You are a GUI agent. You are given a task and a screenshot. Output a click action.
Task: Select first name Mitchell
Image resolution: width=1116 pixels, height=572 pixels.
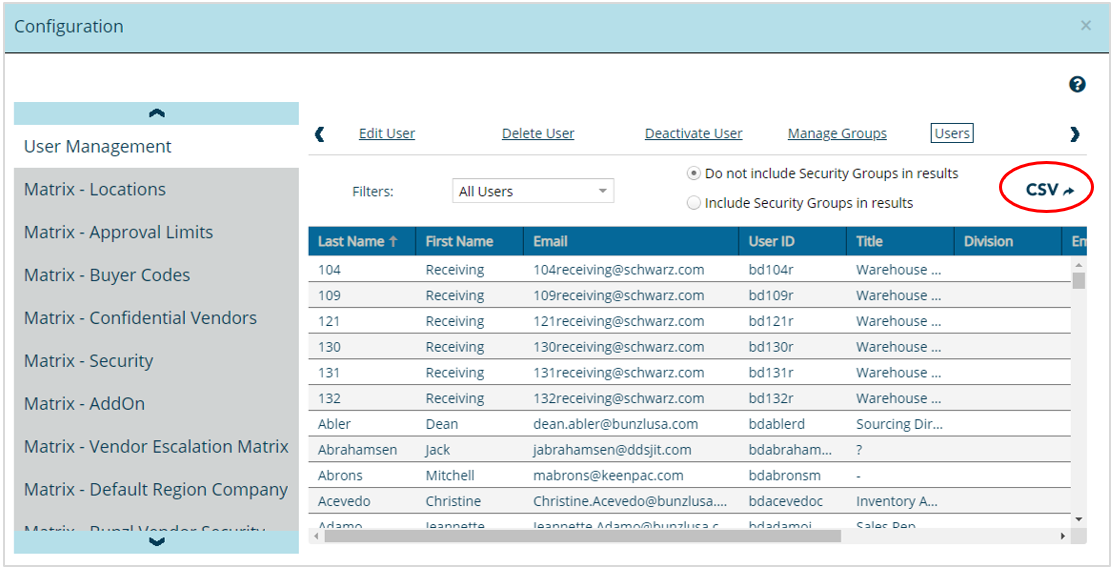[x=450, y=476]
